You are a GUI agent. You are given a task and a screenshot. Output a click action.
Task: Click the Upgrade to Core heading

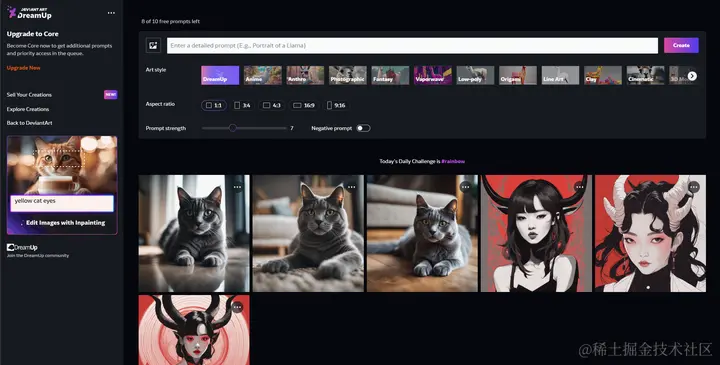point(33,34)
